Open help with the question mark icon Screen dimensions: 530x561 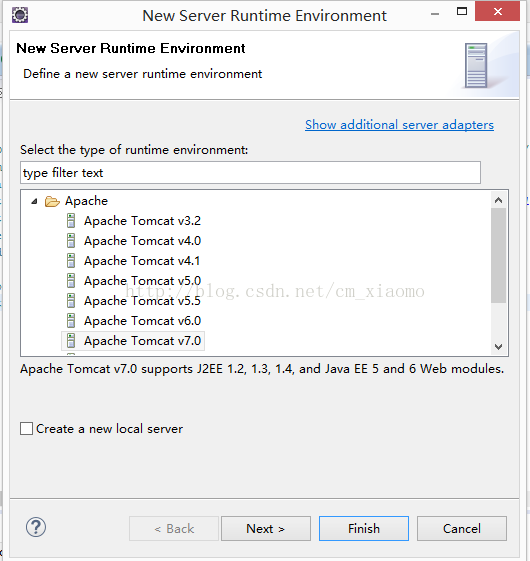coord(36,527)
